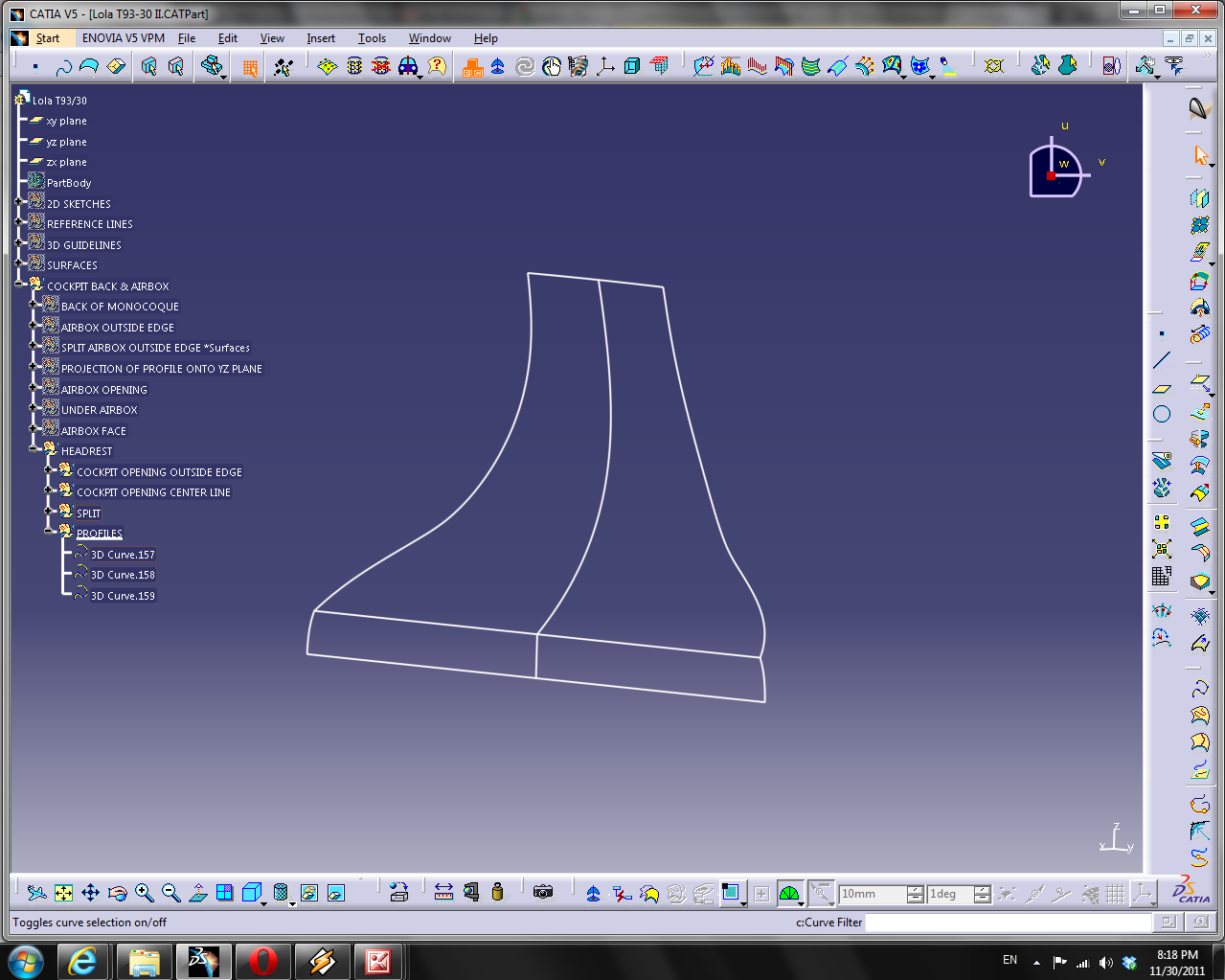Select the Pan view tool
This screenshot has width=1225, height=980.
pyautogui.click(x=90, y=893)
